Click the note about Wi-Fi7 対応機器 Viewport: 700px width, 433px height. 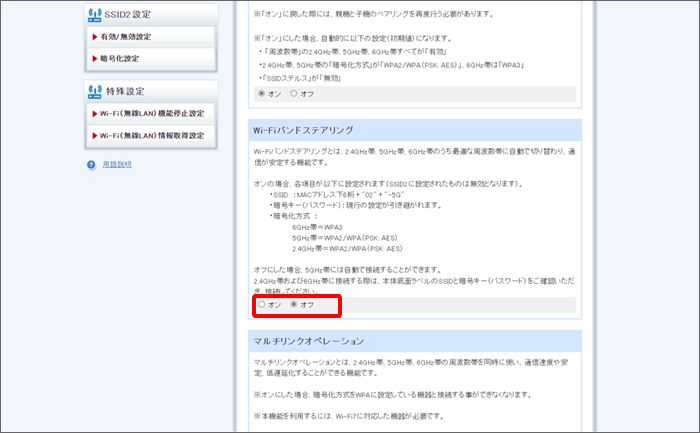pos(349,416)
